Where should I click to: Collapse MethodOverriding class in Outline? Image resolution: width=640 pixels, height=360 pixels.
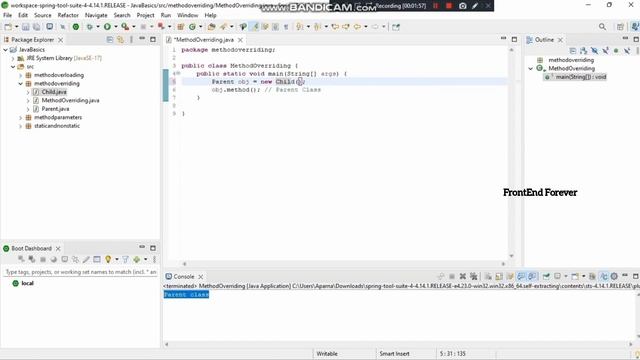(531, 69)
